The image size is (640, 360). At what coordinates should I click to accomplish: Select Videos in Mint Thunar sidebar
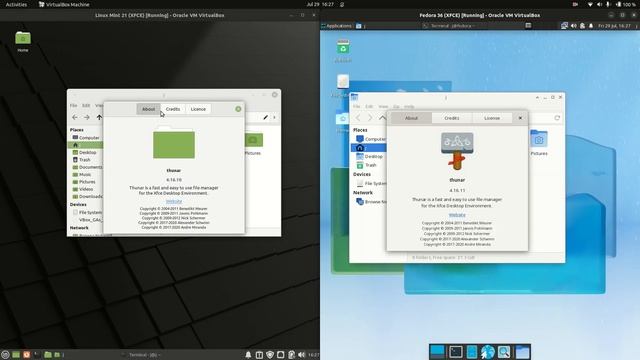(86, 189)
